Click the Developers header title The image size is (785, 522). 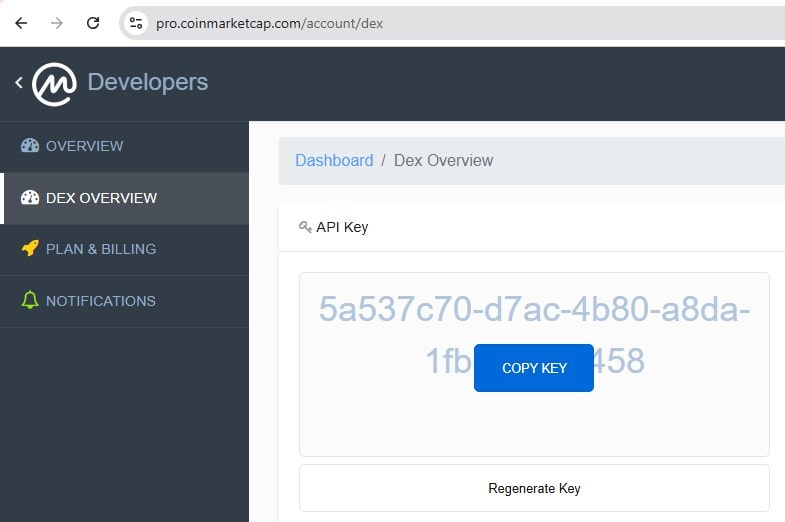point(148,82)
